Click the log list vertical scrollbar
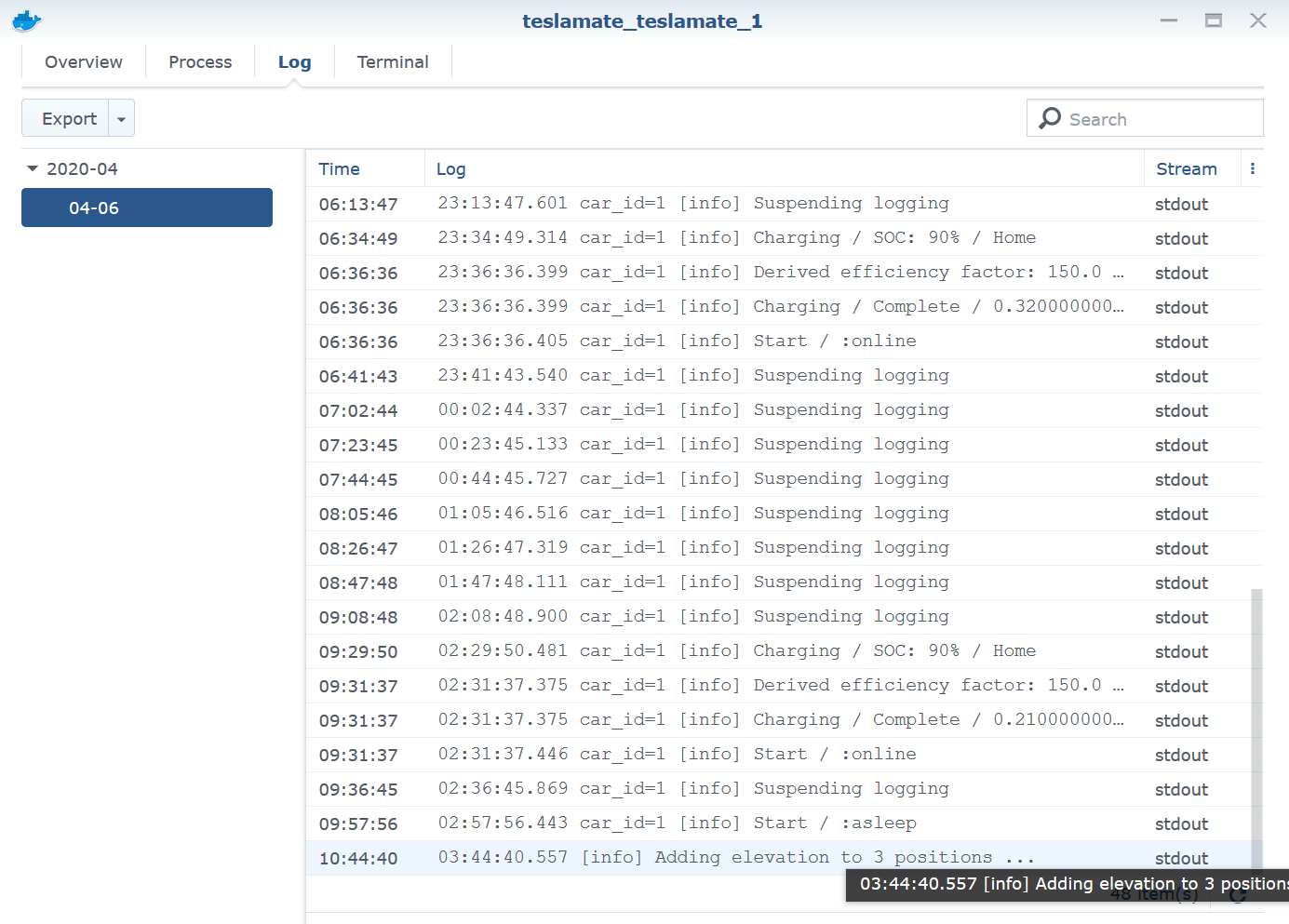 pyautogui.click(x=1256, y=729)
